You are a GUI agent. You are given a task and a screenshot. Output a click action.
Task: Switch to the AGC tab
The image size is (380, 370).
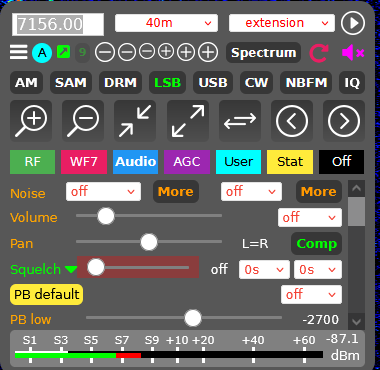coord(187,162)
